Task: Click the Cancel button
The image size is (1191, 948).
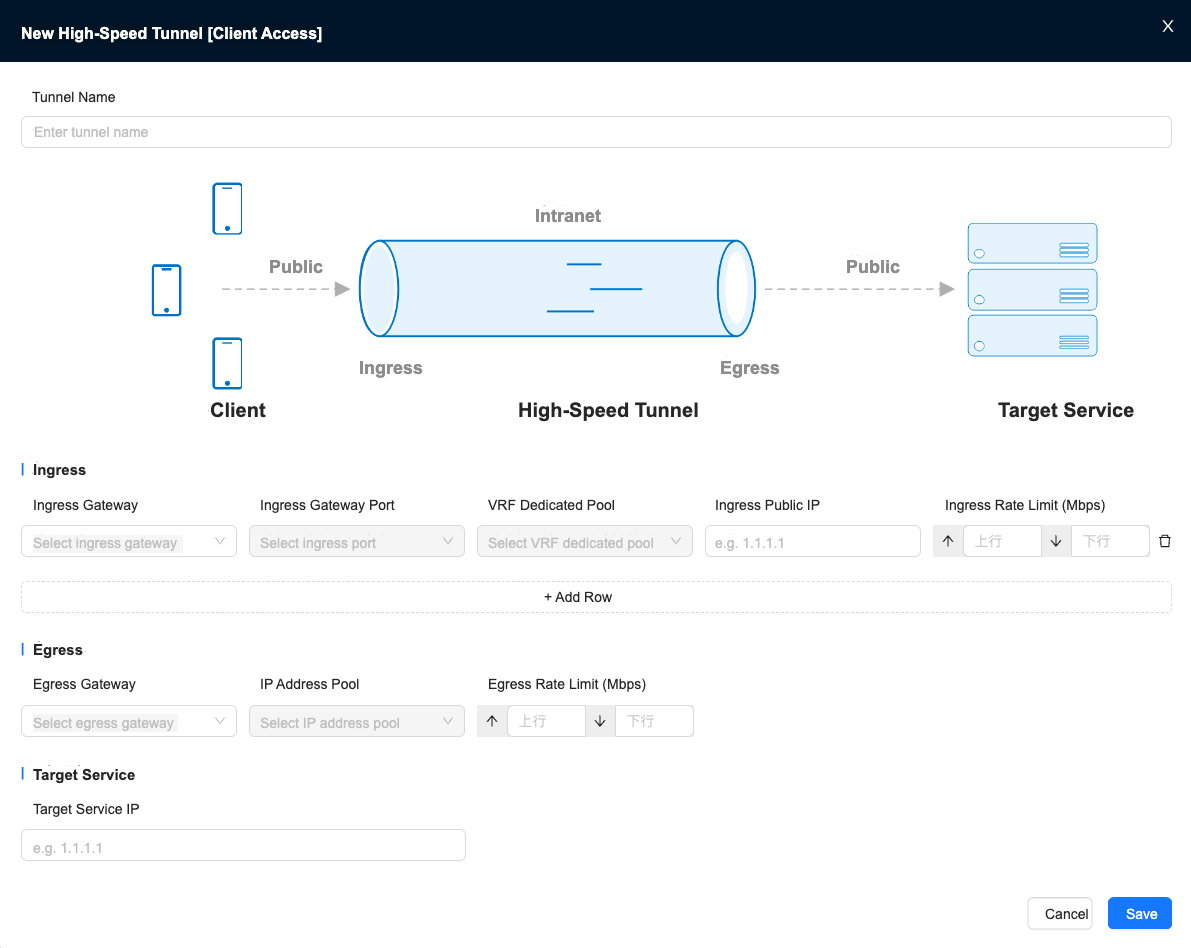Action: pyautogui.click(x=1060, y=914)
